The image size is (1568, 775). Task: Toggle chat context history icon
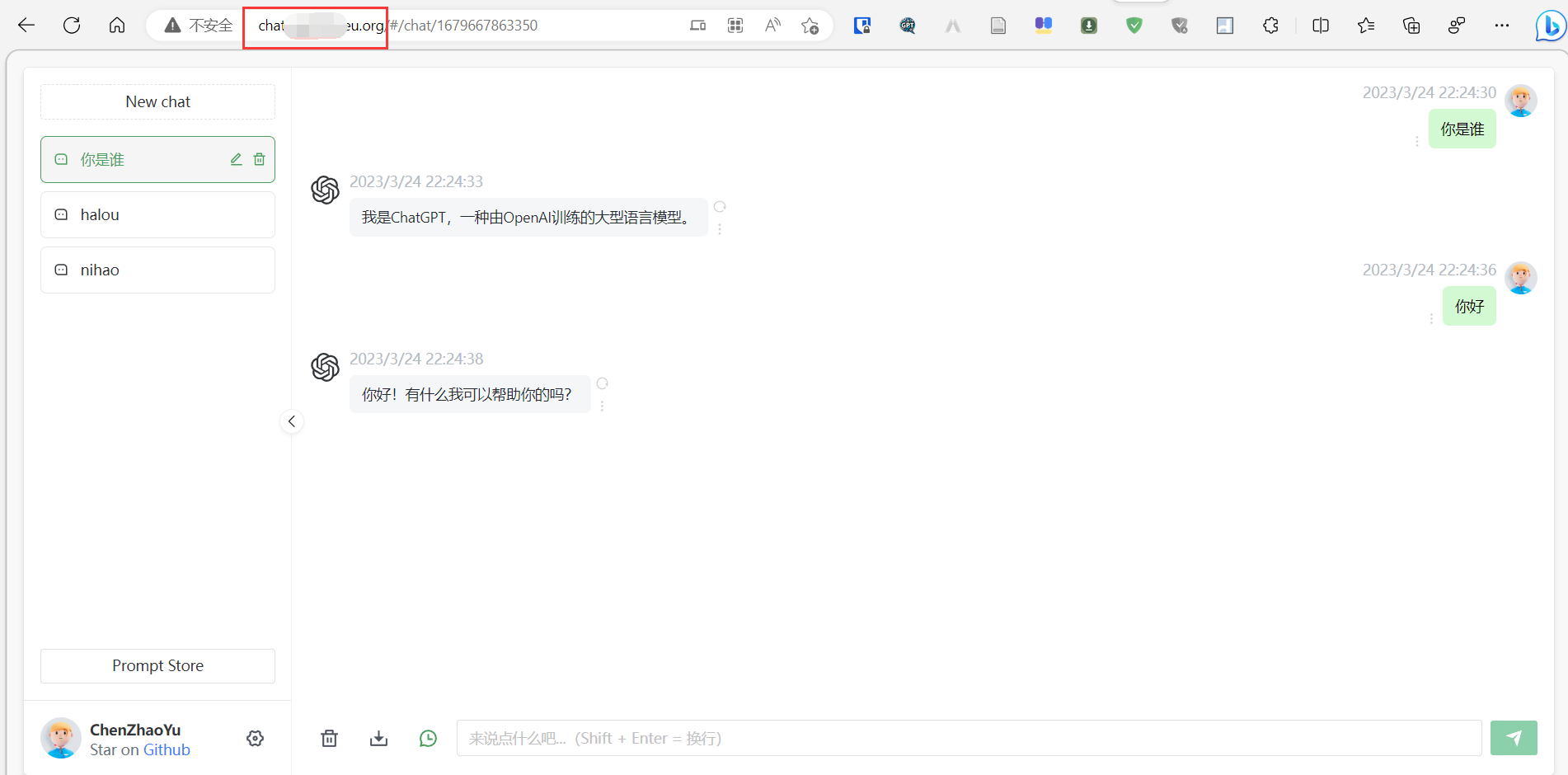click(428, 738)
